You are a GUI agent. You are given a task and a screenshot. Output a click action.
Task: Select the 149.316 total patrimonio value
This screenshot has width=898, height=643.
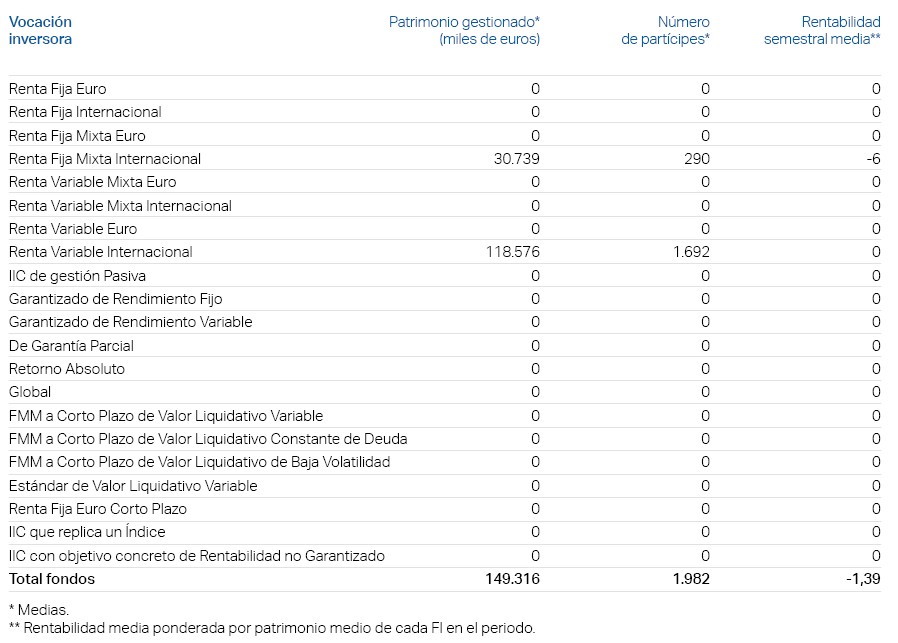point(512,579)
